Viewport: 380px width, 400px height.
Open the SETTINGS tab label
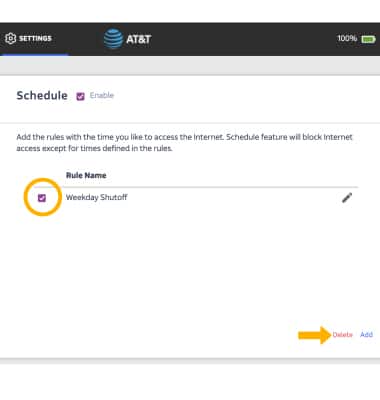tap(35, 38)
